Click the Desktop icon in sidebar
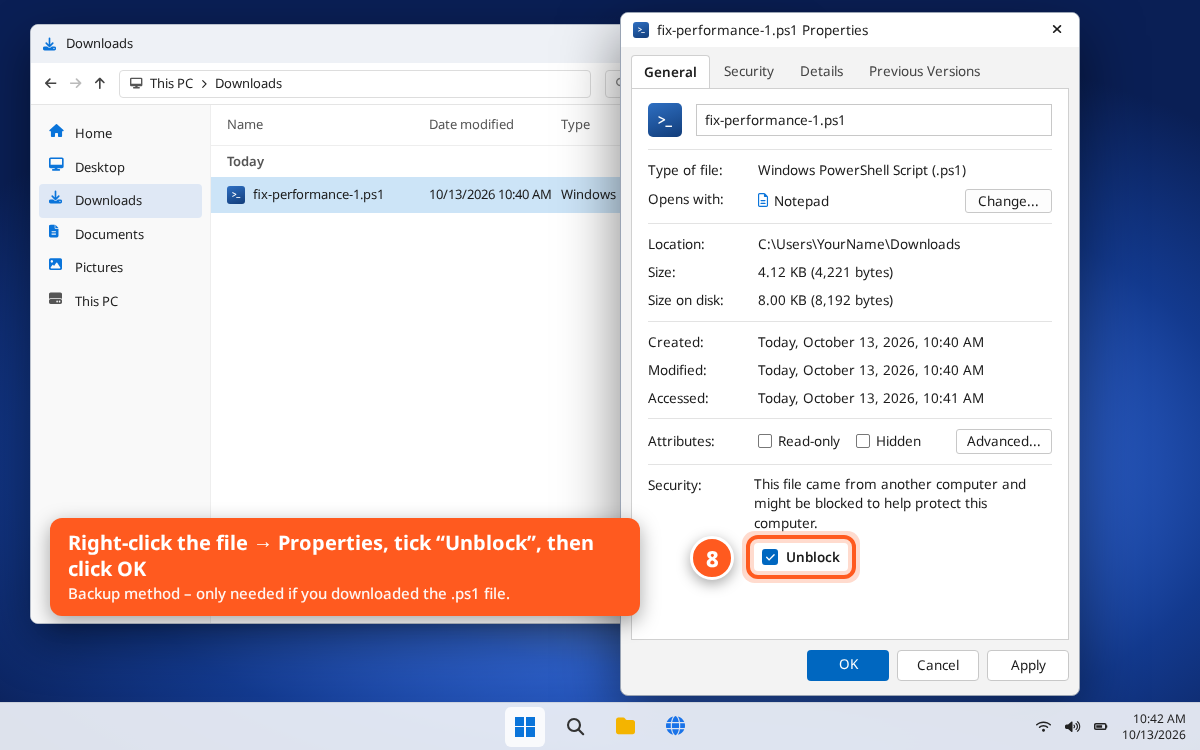 [x=56, y=165]
